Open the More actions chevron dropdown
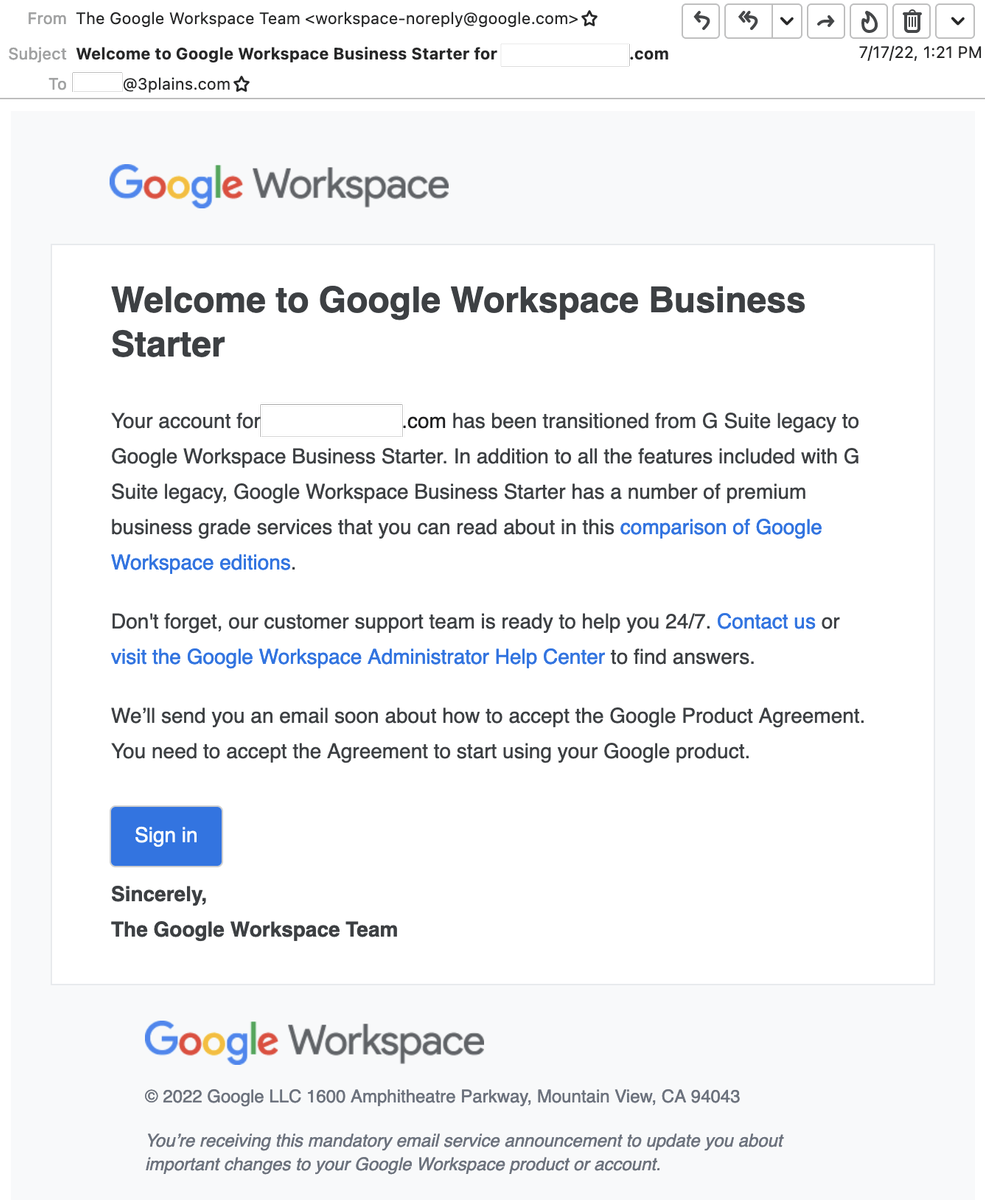 click(955, 21)
